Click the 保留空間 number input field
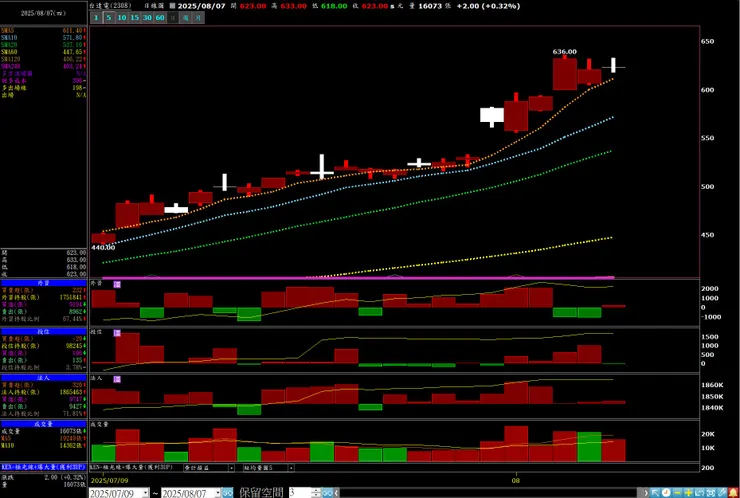Viewport: 740px width, 498px height. tap(300, 493)
